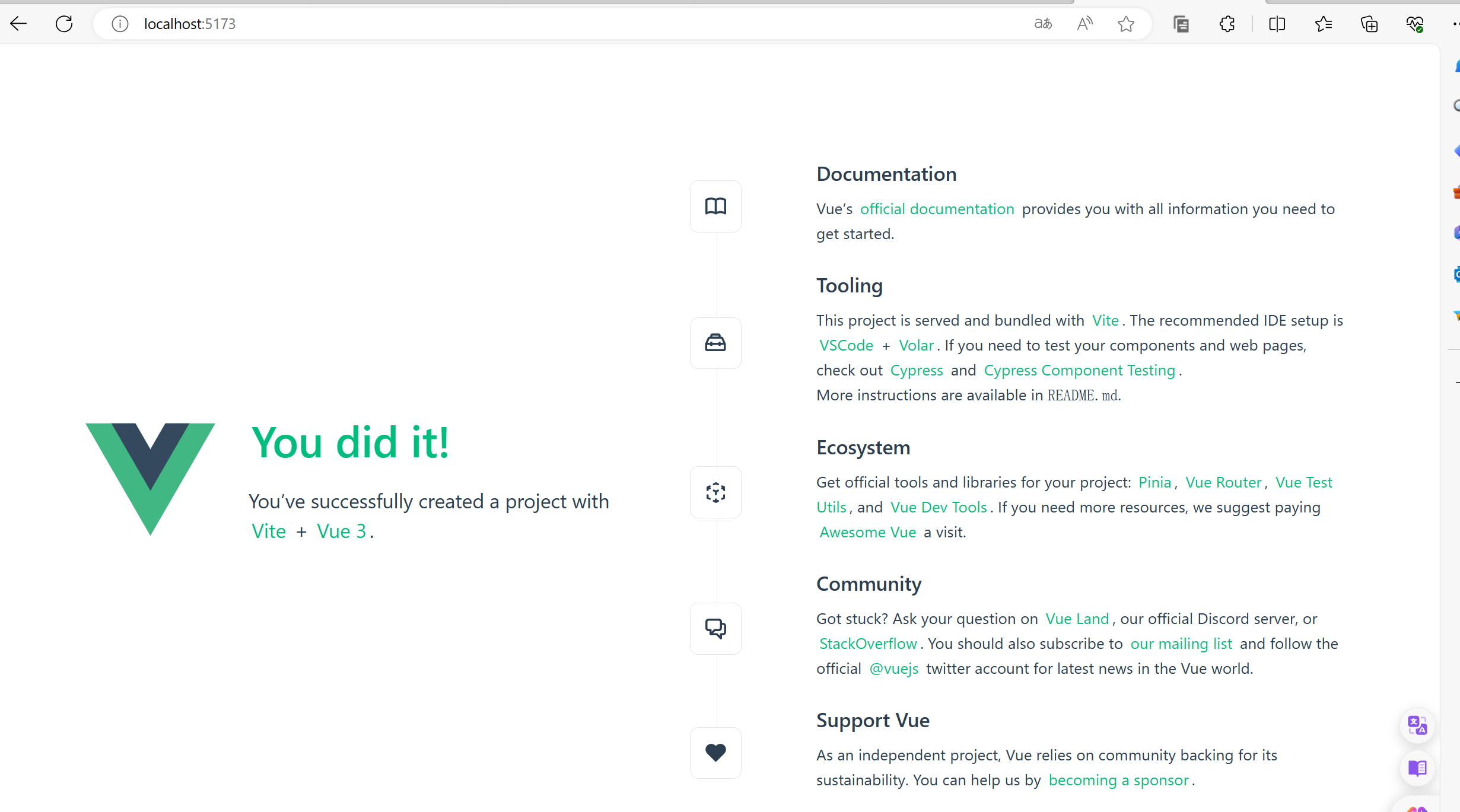The height and width of the screenshot is (812, 1460).
Task: Click the localhost:5173 address field
Action: pyautogui.click(x=190, y=24)
